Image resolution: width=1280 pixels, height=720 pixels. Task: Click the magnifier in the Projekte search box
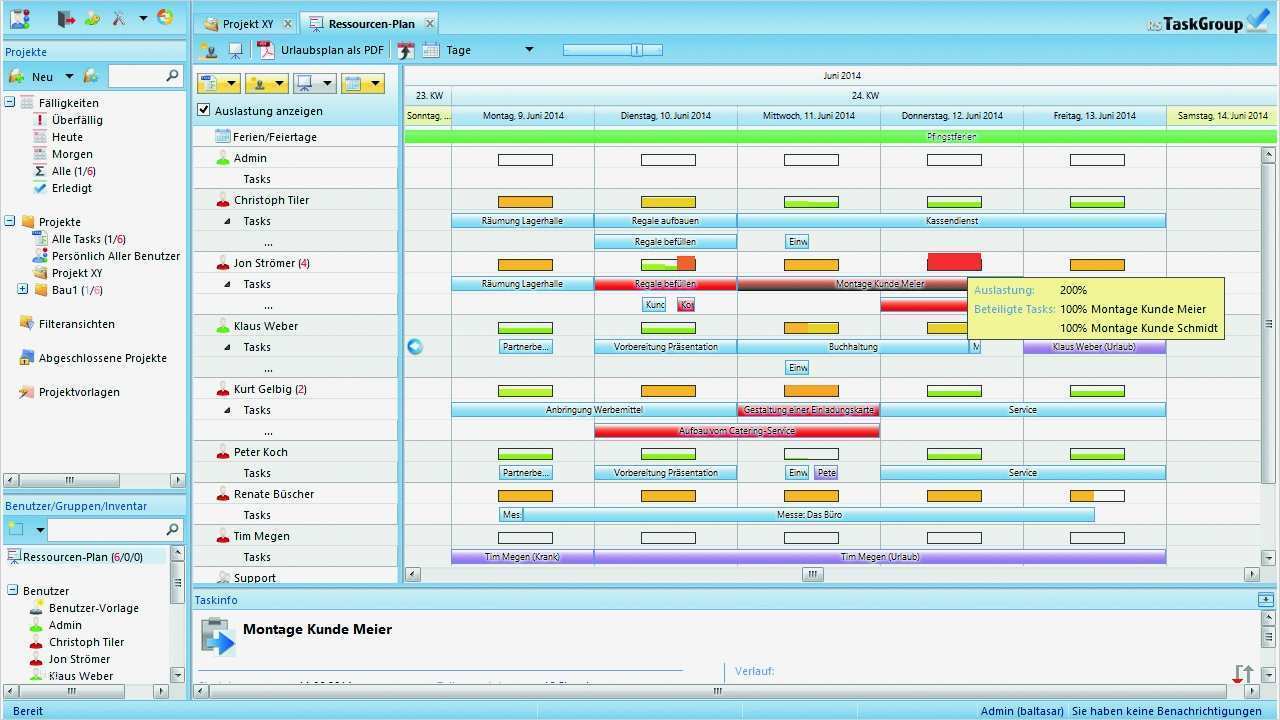[x=172, y=76]
